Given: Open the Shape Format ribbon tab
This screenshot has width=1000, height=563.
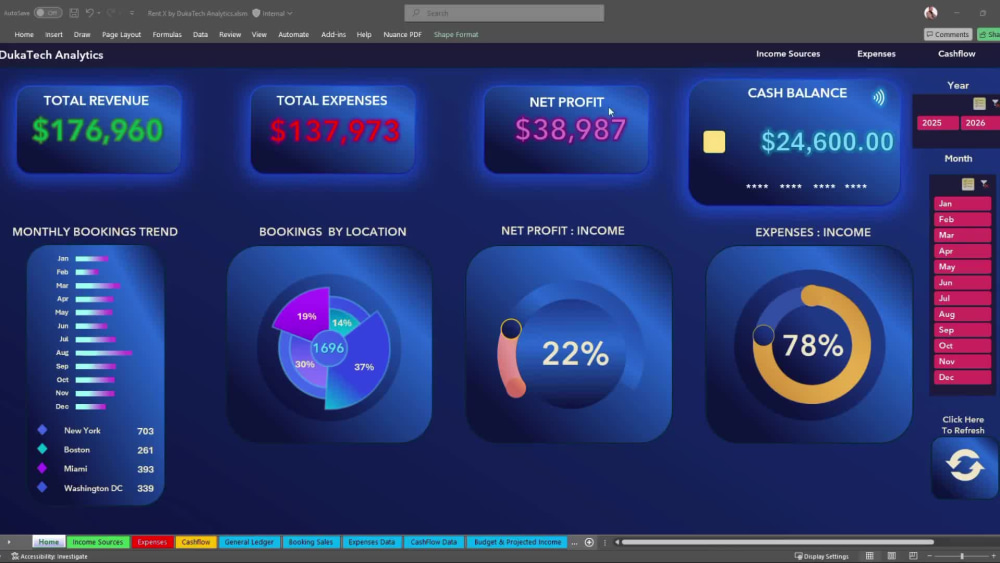Looking at the screenshot, I should (x=456, y=34).
